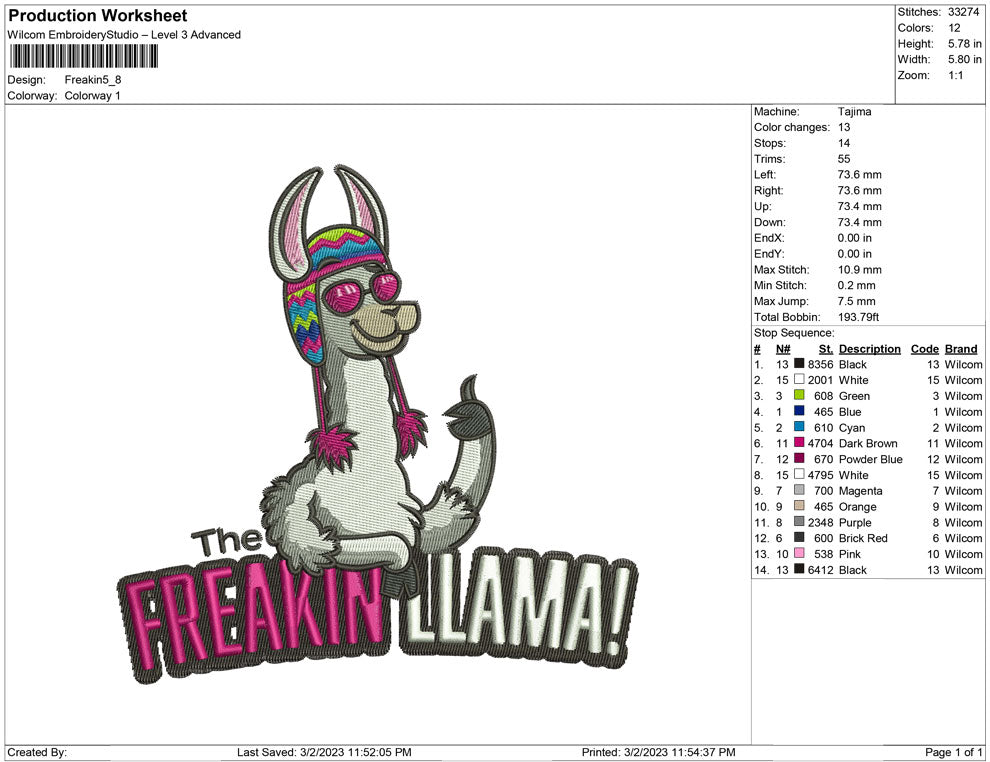Click the white swatch for stop 8
The width and height of the screenshot is (990, 762).
799,474
